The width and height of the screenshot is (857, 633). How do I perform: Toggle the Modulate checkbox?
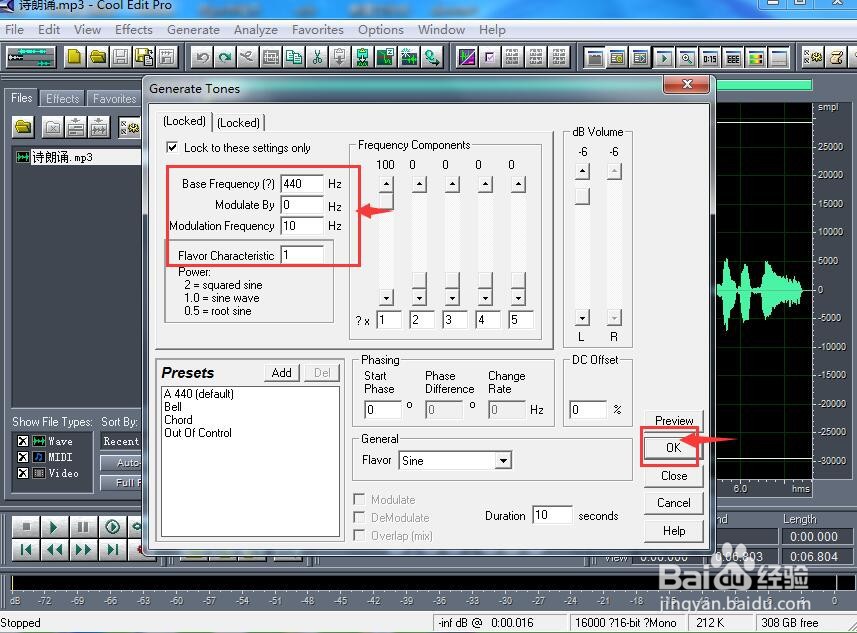(359, 499)
